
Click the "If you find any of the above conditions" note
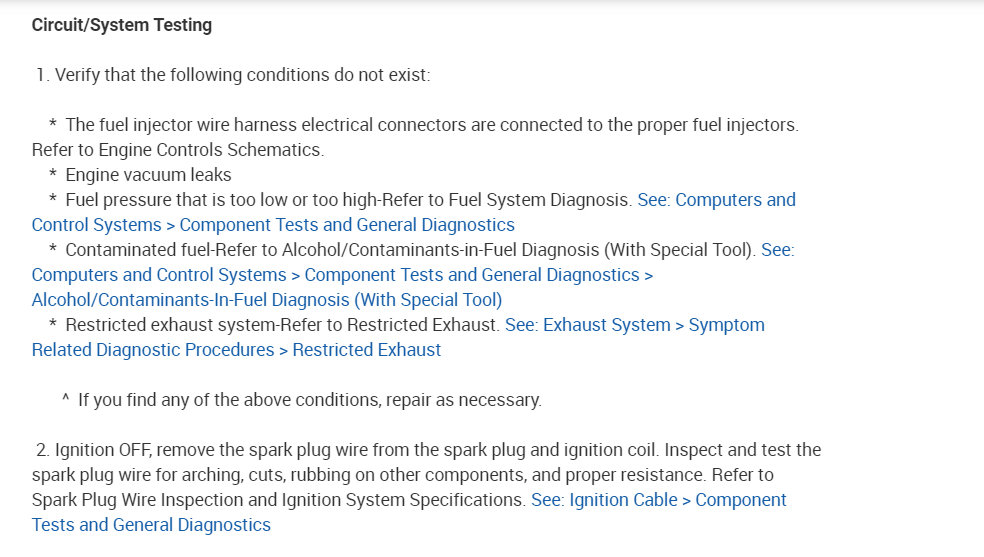(x=309, y=400)
